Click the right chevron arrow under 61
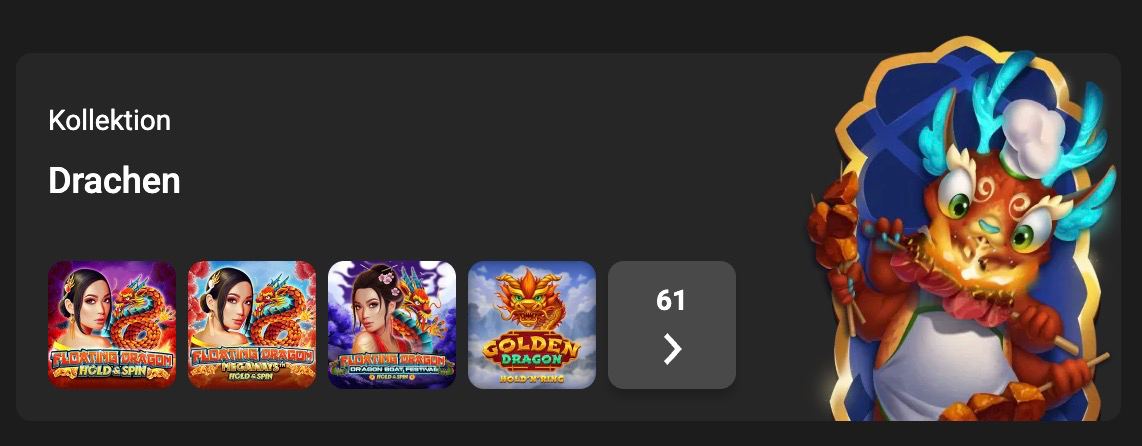Screen dimensions: 1142x446 (x=672, y=349)
